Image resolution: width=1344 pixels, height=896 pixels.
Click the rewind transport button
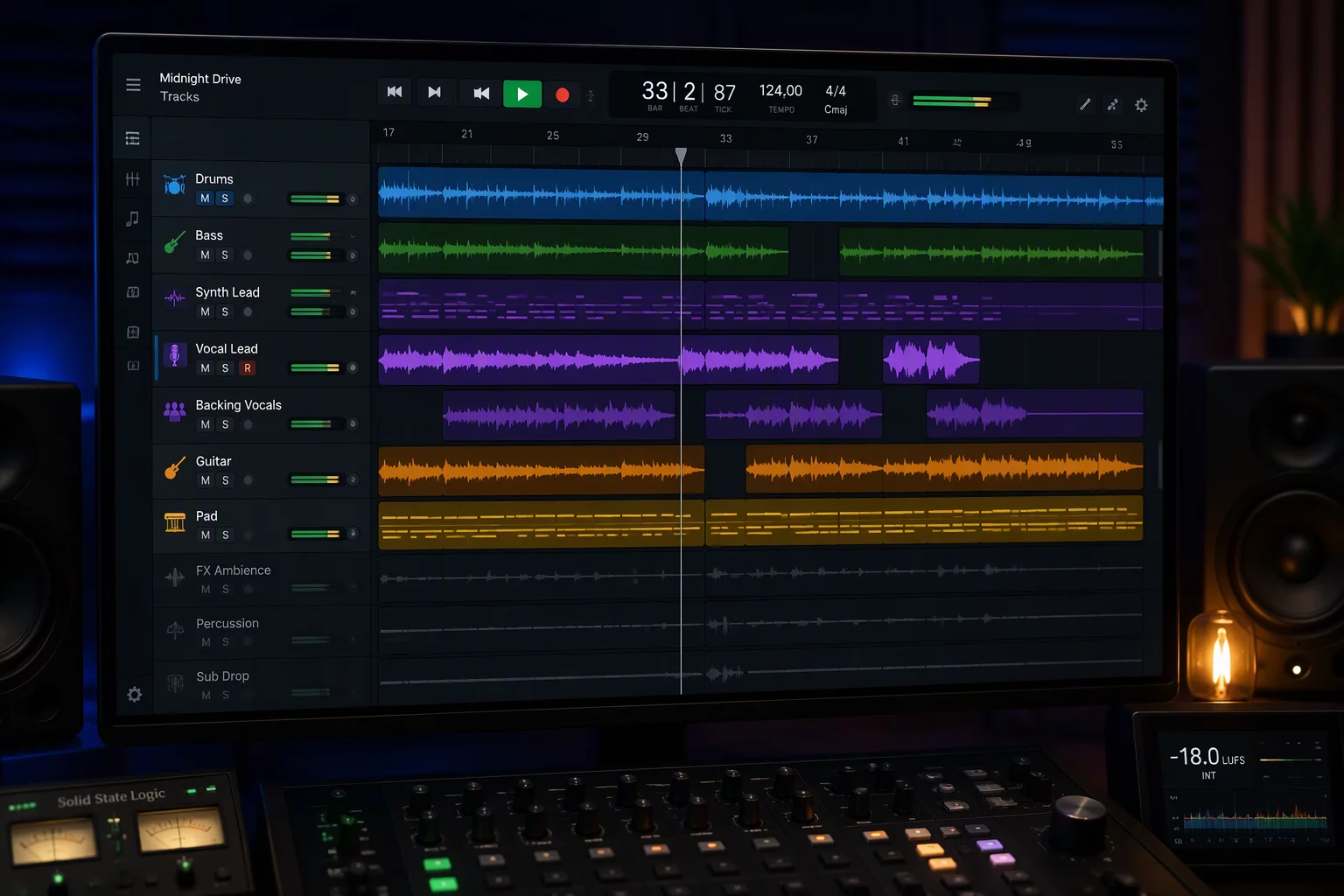pos(481,93)
